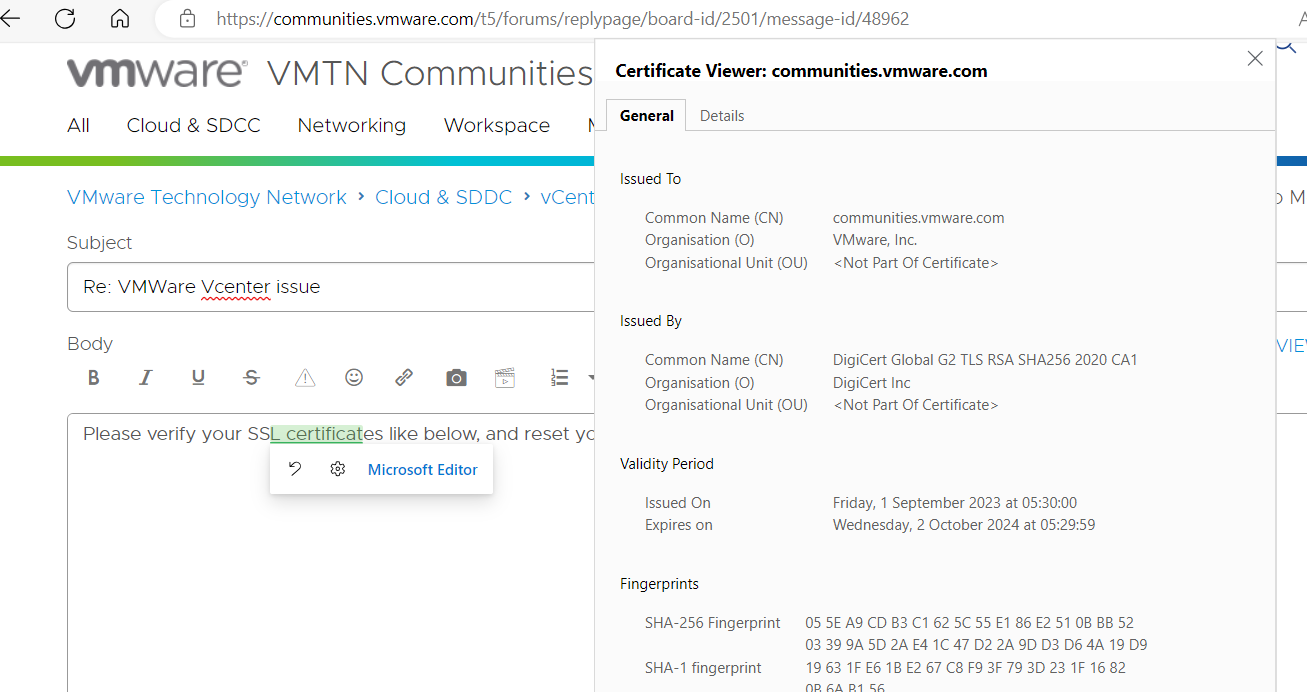This screenshot has height=692, width=1307.
Task: Switch to the Details tab
Action: tap(722, 115)
